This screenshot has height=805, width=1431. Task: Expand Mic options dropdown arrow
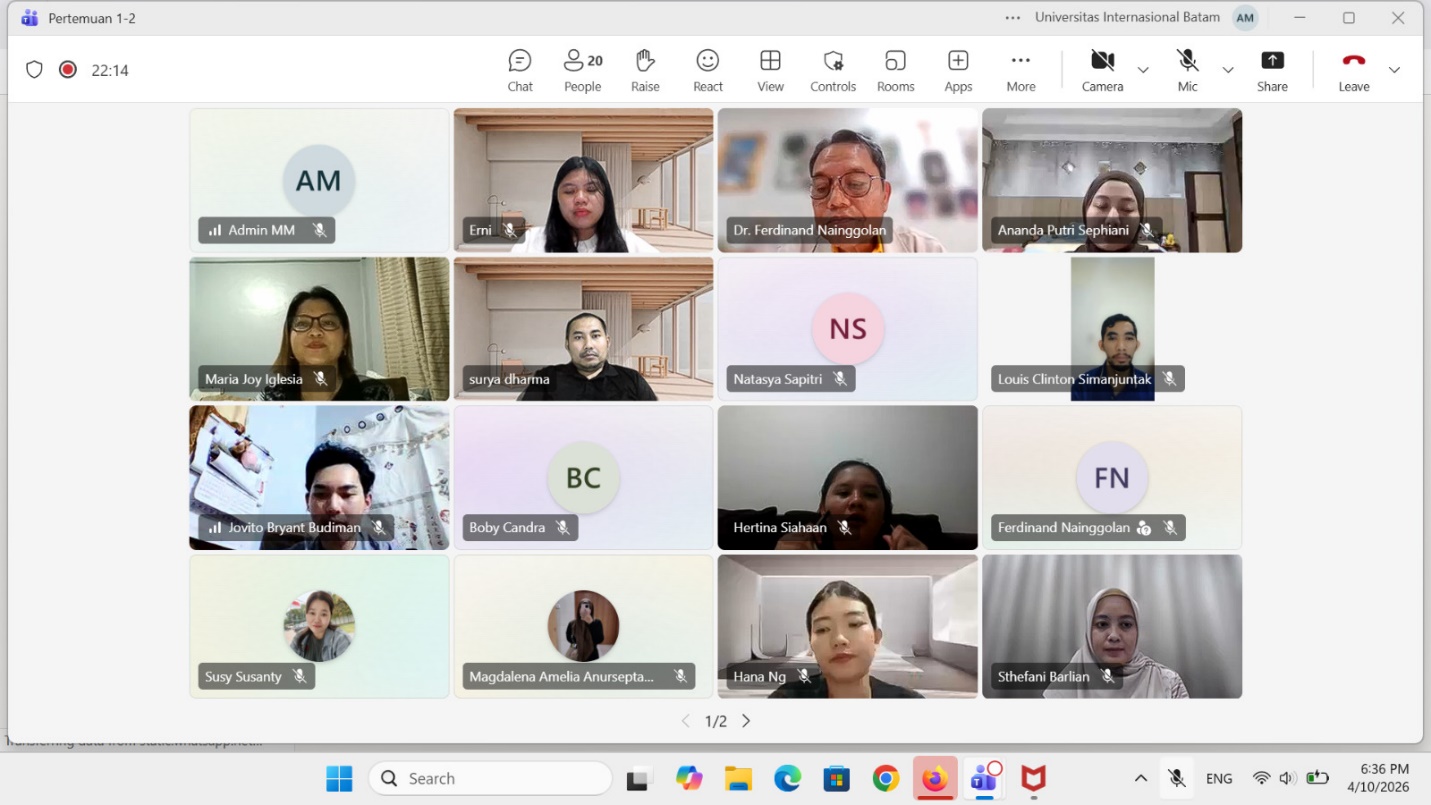coord(1228,70)
